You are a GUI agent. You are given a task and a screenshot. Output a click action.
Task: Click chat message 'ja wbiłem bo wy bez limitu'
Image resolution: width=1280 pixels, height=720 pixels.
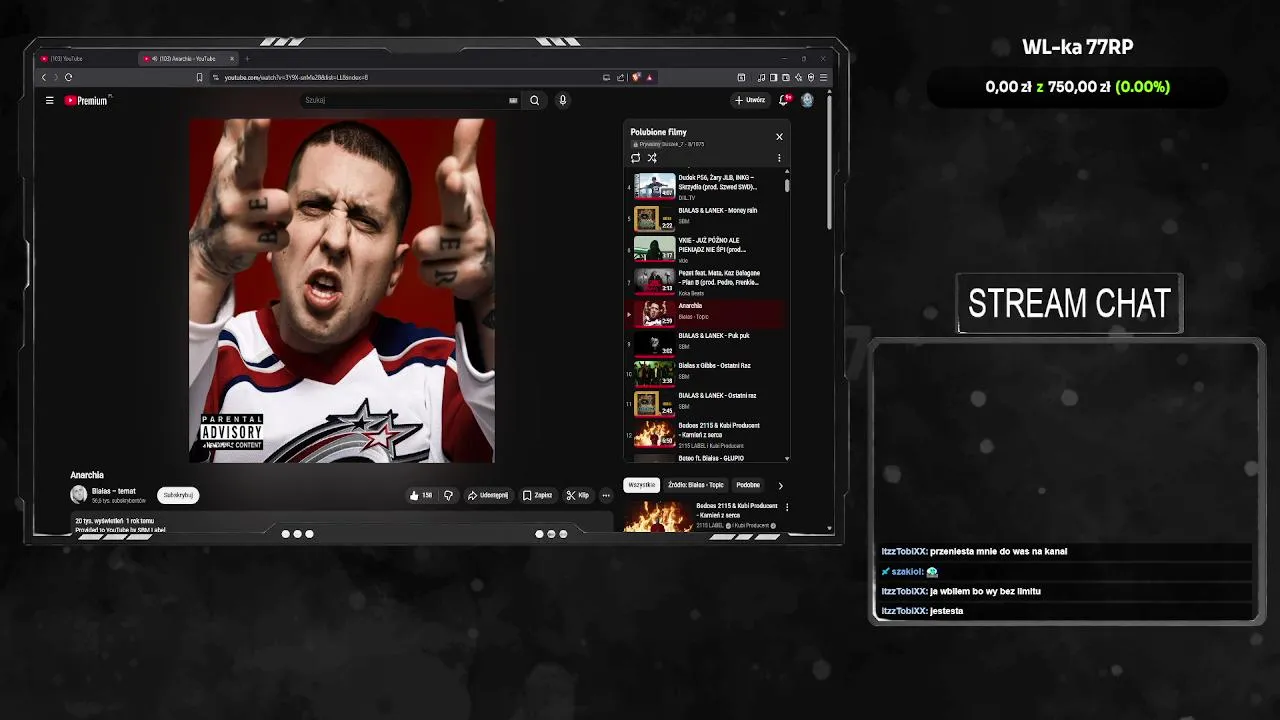pyautogui.click(x=985, y=591)
